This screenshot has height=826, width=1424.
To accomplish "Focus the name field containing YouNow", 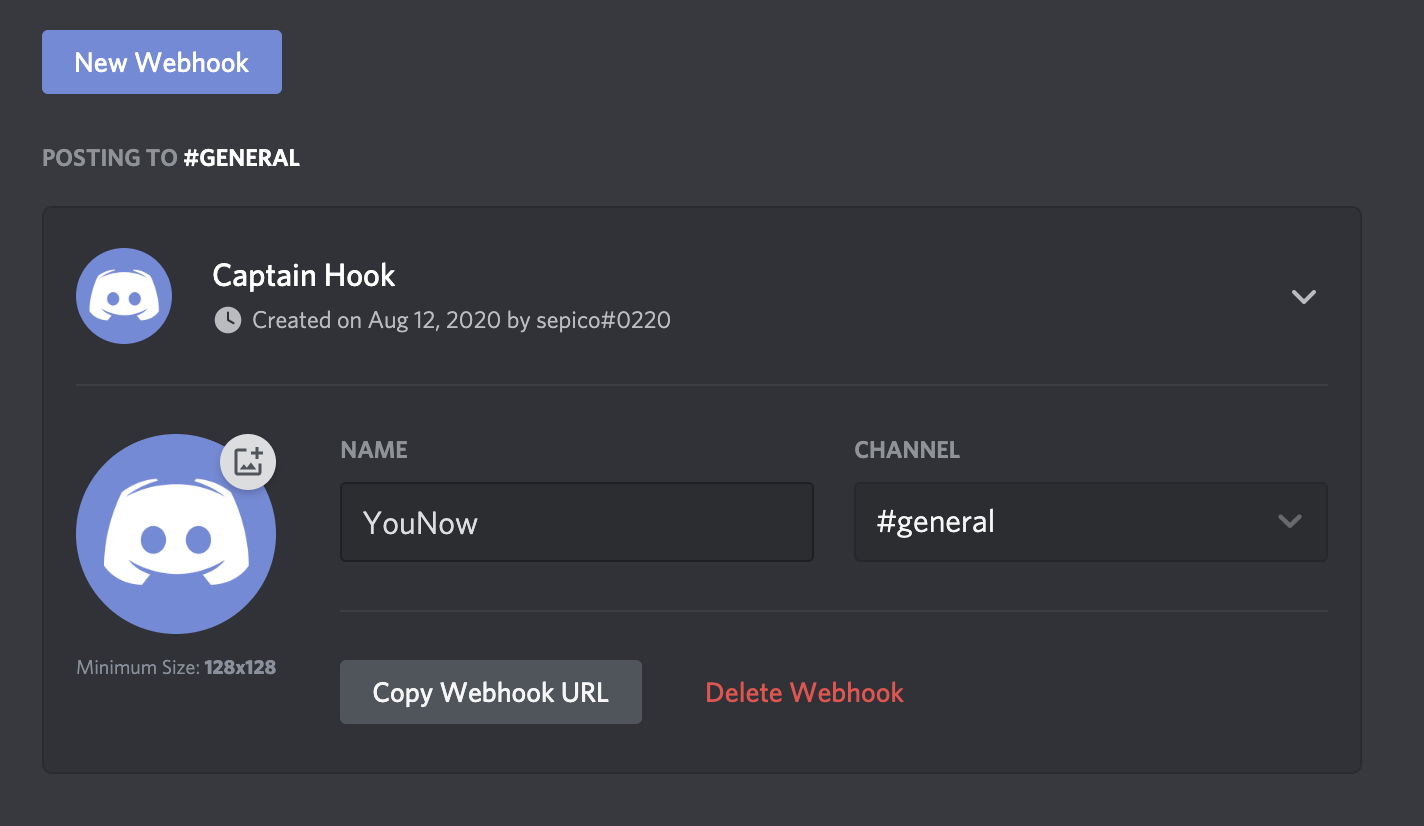I will (576, 522).
